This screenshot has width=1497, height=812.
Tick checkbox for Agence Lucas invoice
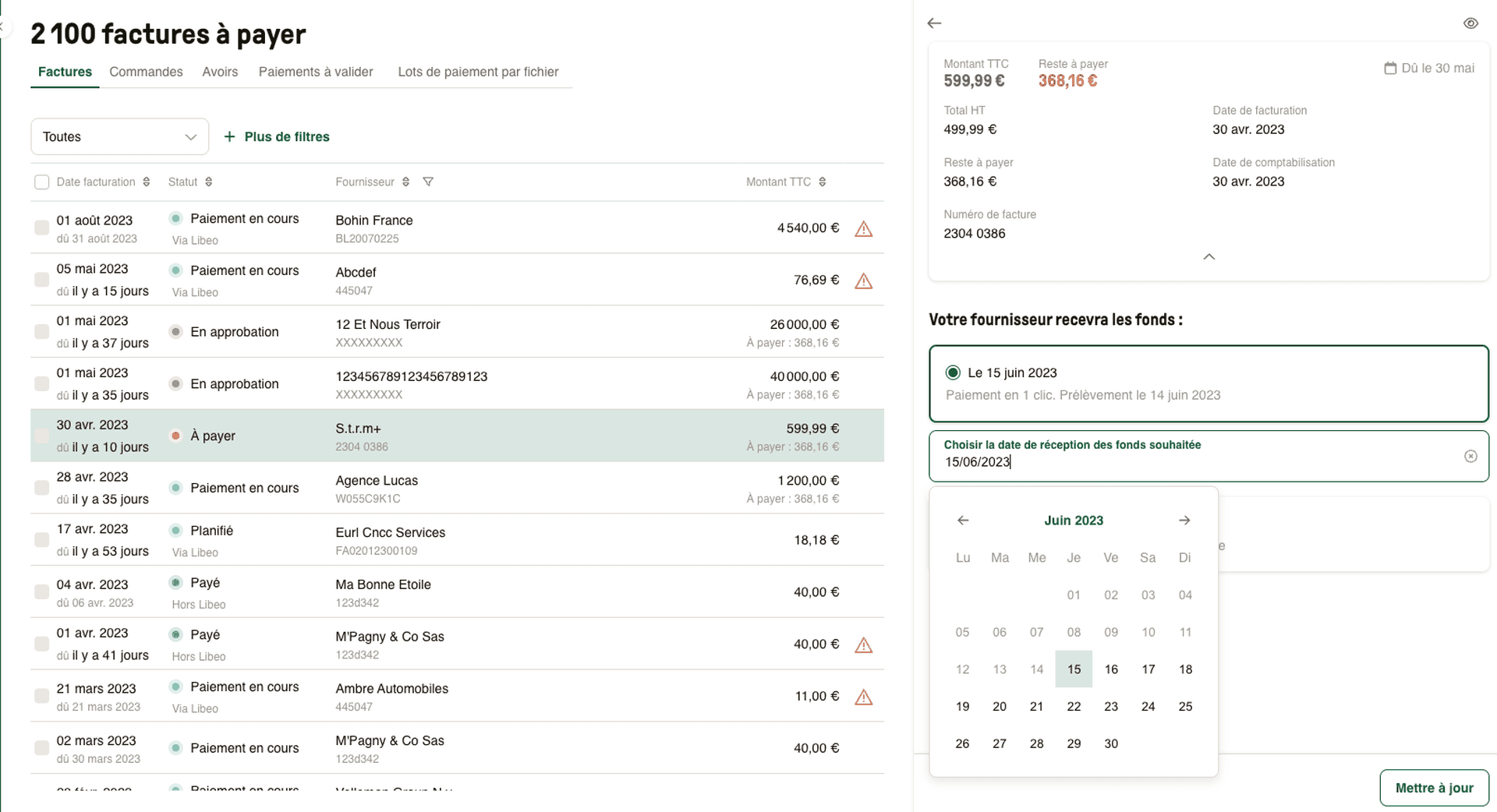(x=42, y=488)
